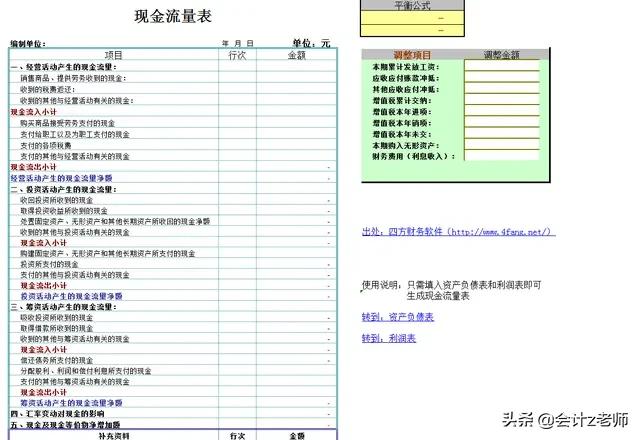The image size is (640, 440).
Task: Click the input cell for 应收应付账款冲抵
Action: pyautogui.click(x=502, y=78)
